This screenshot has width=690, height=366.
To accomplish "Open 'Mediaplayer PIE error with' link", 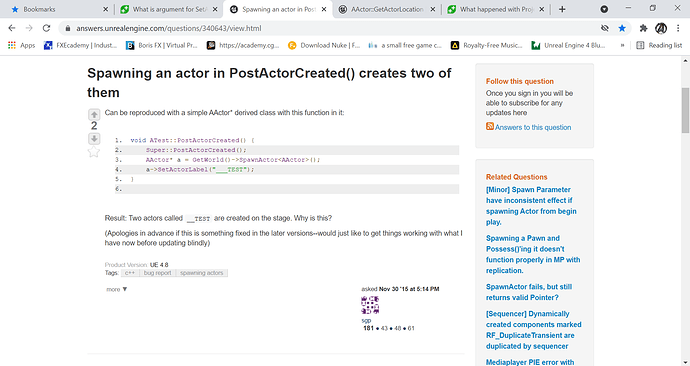I will (x=530, y=362).
